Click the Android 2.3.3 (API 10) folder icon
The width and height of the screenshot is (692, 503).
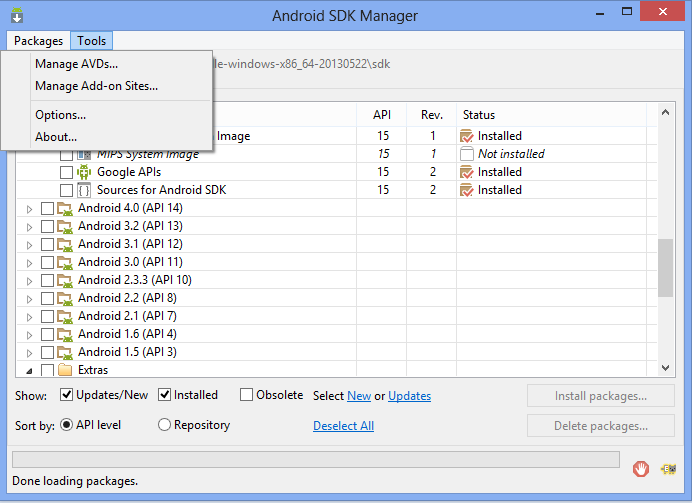click(x=65, y=281)
